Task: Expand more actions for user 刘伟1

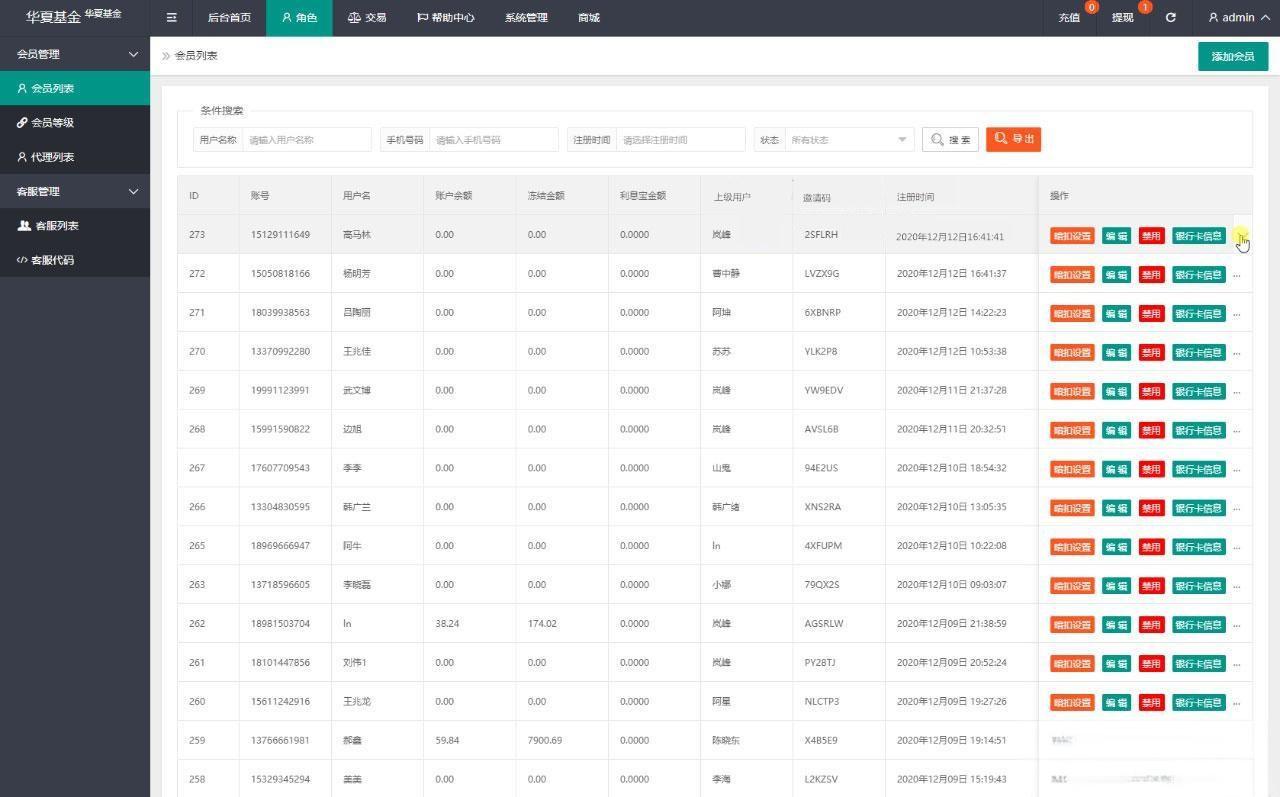Action: 1237,664
